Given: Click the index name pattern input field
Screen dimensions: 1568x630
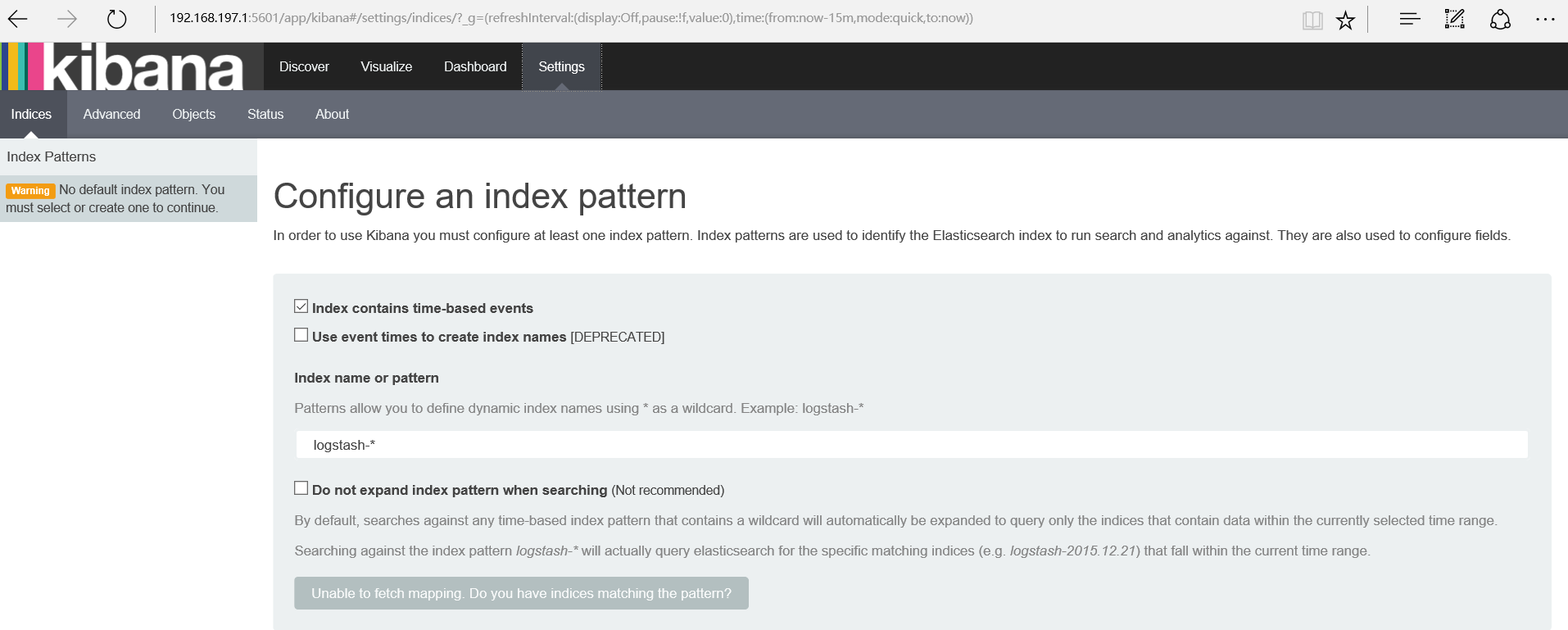Looking at the screenshot, I should pyautogui.click(x=911, y=445).
